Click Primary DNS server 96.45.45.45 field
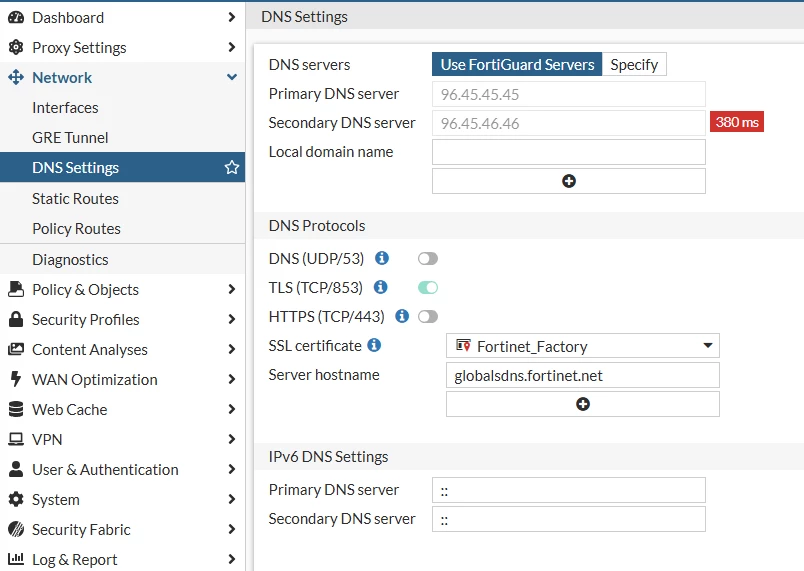This screenshot has width=804, height=571. pos(569,94)
